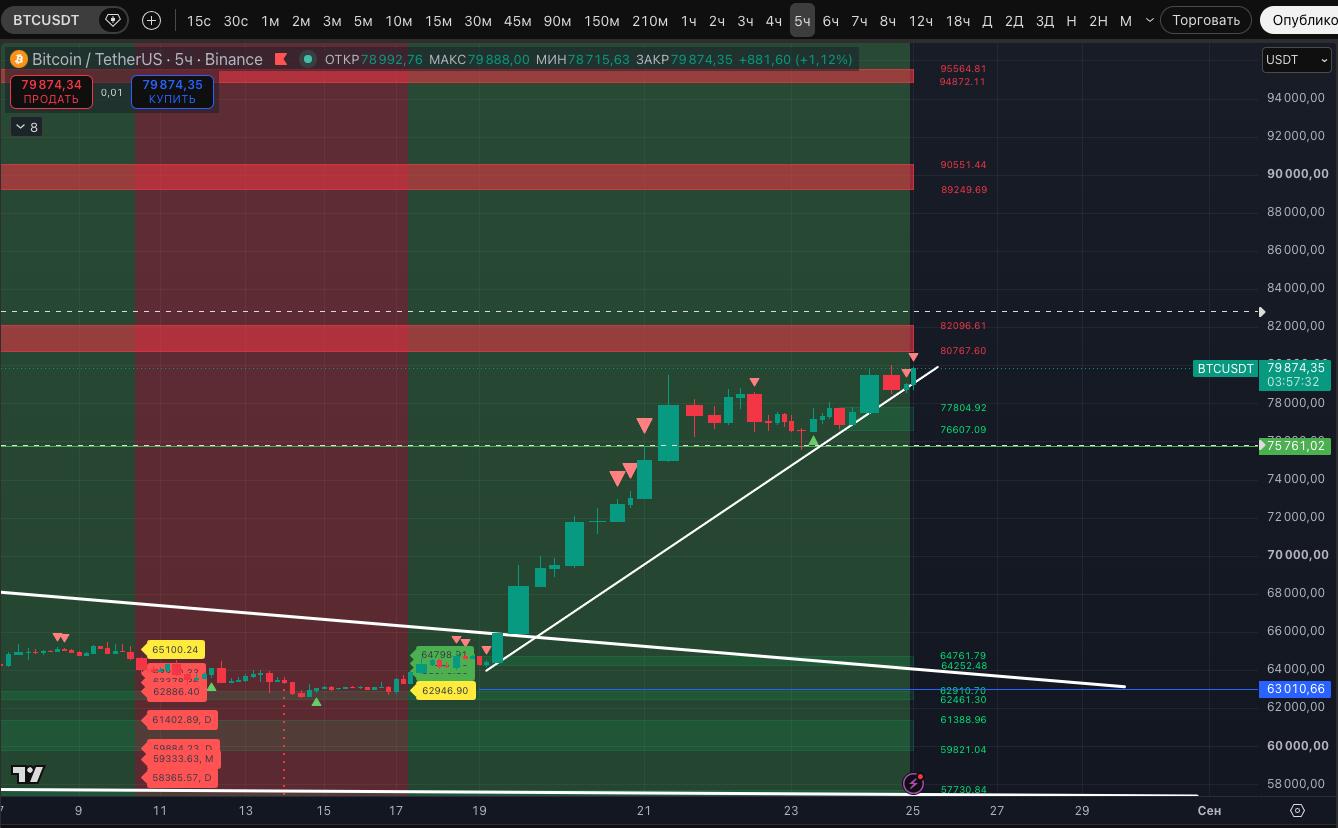The width and height of the screenshot is (1338, 828).
Task: Switch to the 15с timeframe
Action: pos(199,21)
